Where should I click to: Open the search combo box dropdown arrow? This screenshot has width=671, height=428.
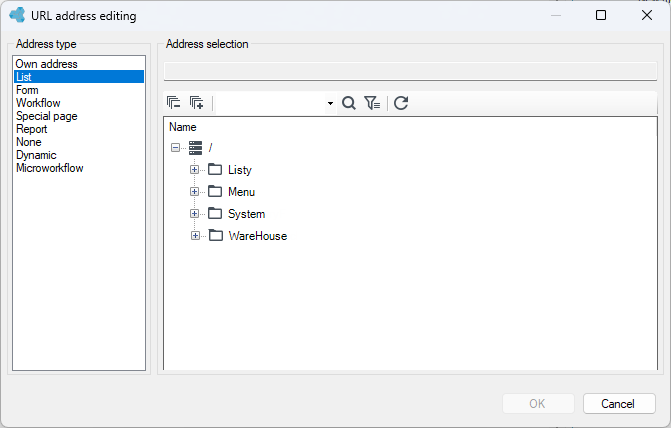click(330, 103)
